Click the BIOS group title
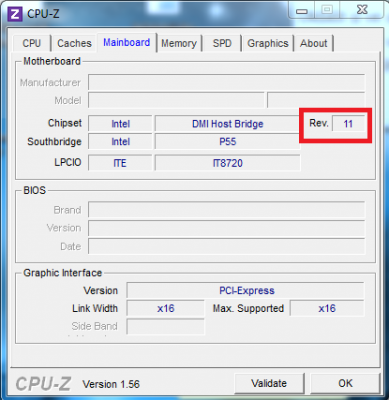Screen dimensions: 389x400 coord(35,190)
